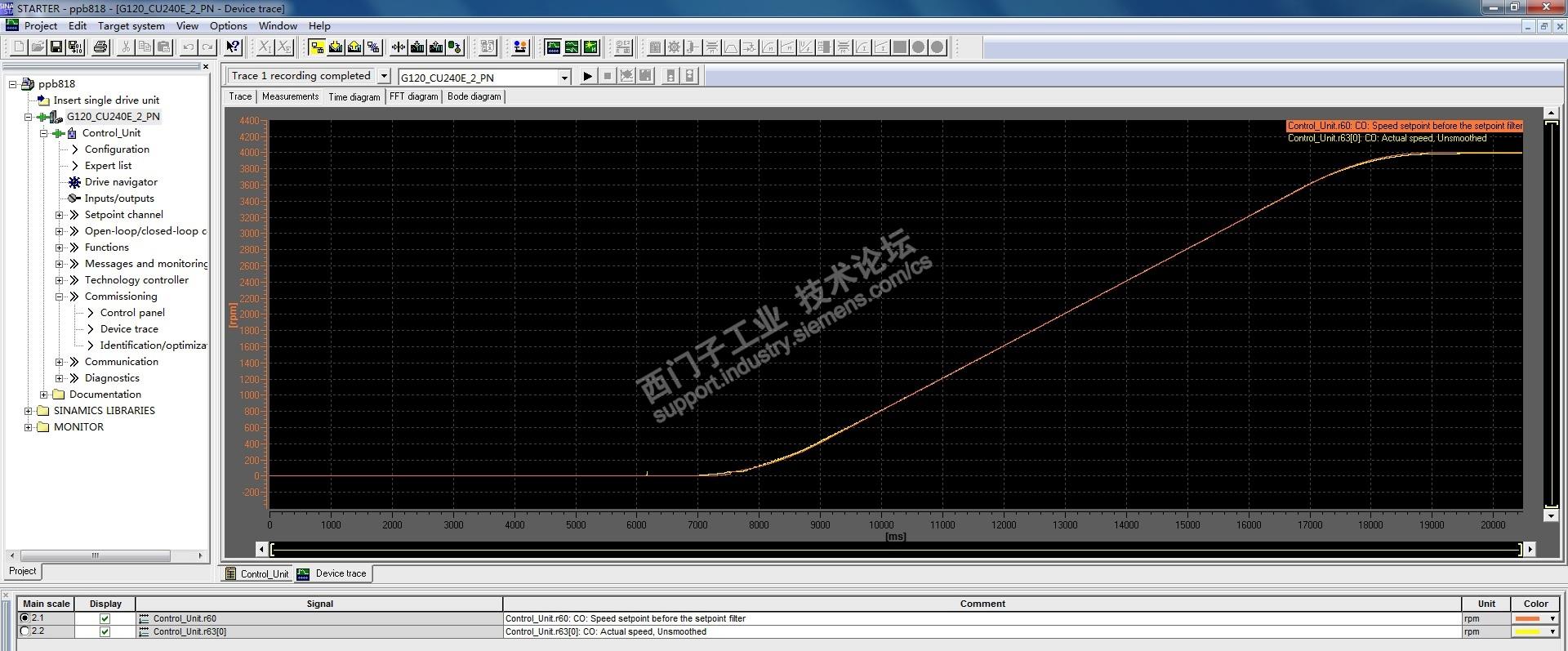Open the trace status dropdown
This screenshot has width=1568, height=651.
(384, 76)
